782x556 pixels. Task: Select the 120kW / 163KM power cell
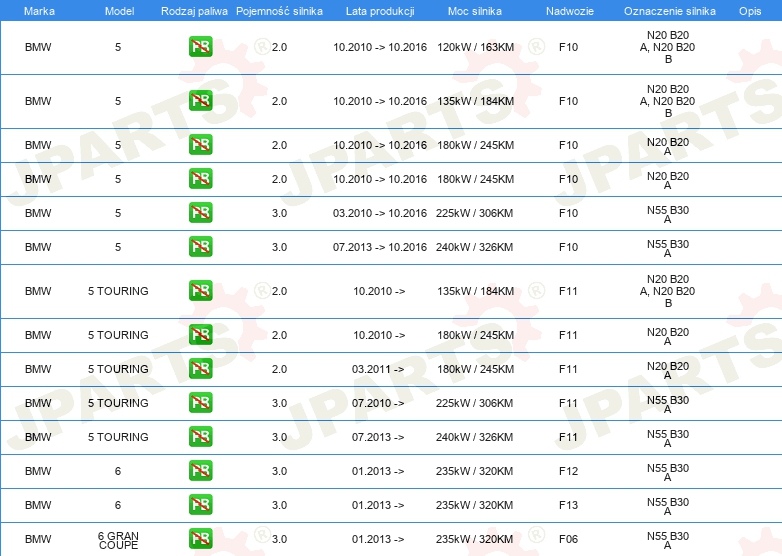coord(475,47)
